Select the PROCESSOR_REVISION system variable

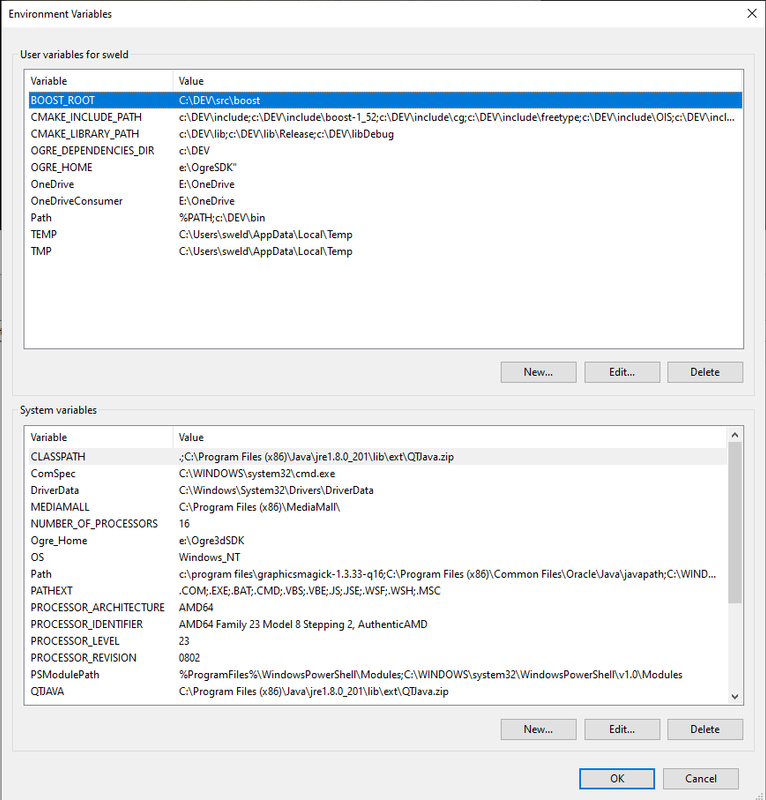tap(378, 658)
